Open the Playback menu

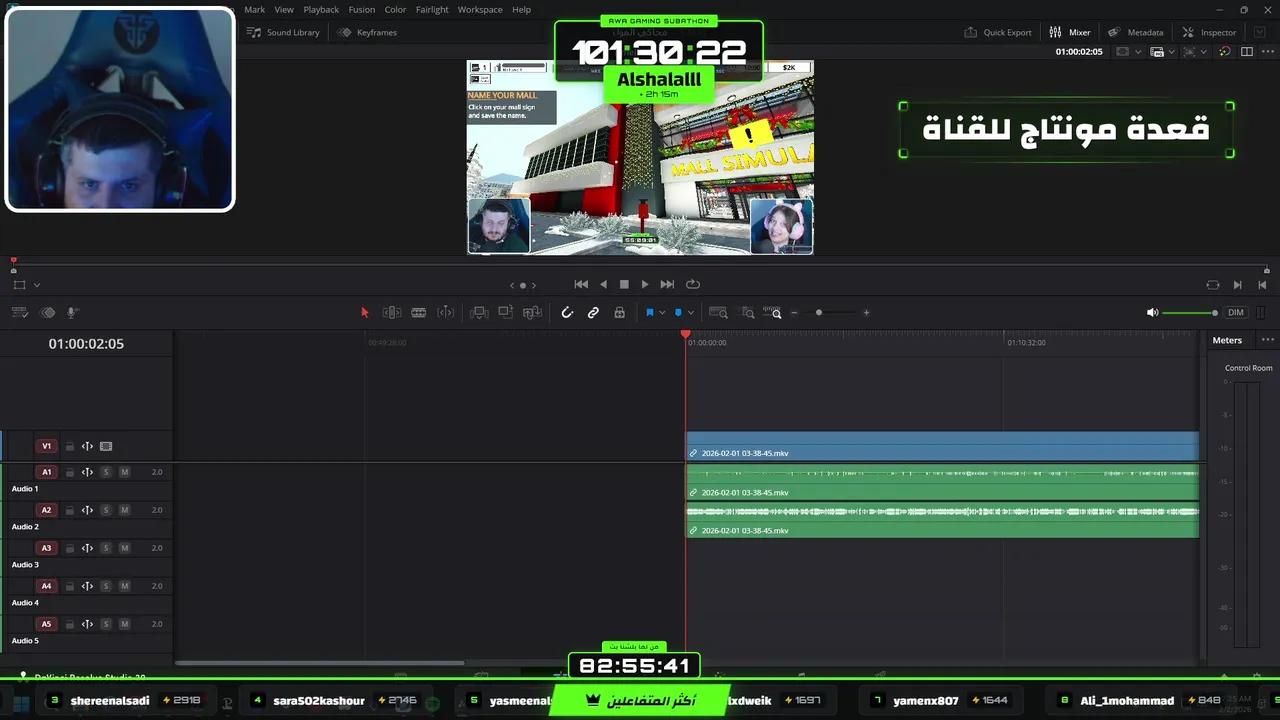[321, 9]
